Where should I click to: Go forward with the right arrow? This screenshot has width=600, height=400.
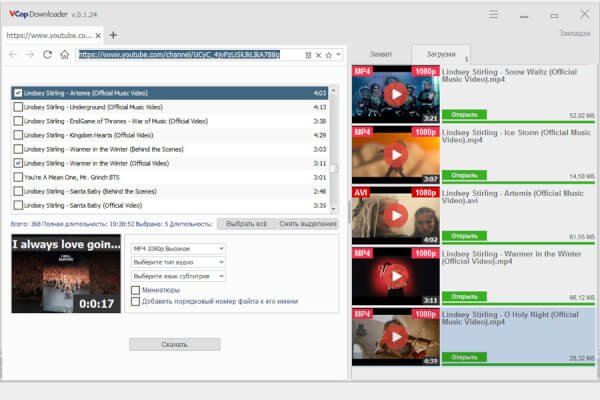click(29, 55)
